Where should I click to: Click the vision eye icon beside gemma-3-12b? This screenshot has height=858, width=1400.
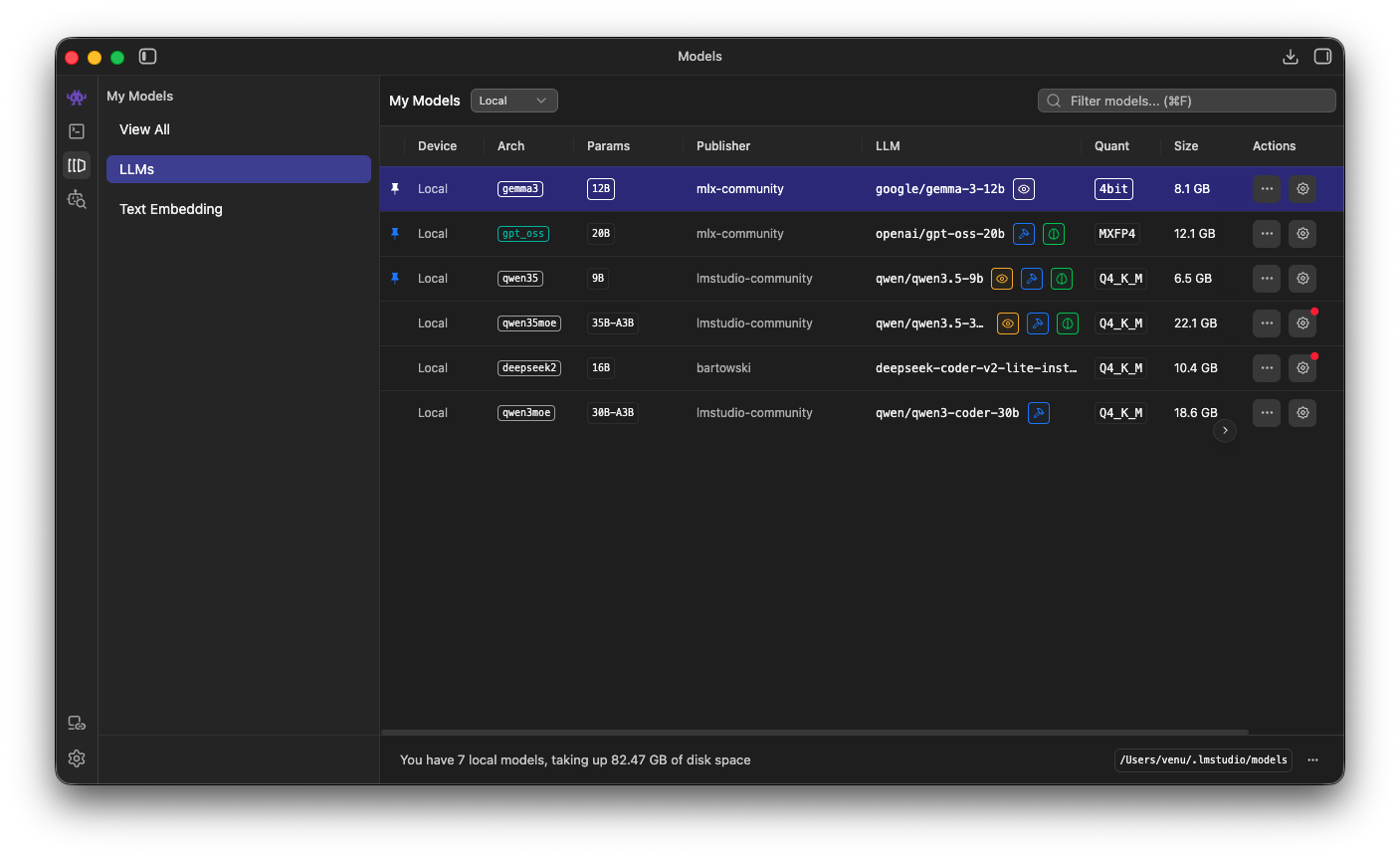[1024, 189]
